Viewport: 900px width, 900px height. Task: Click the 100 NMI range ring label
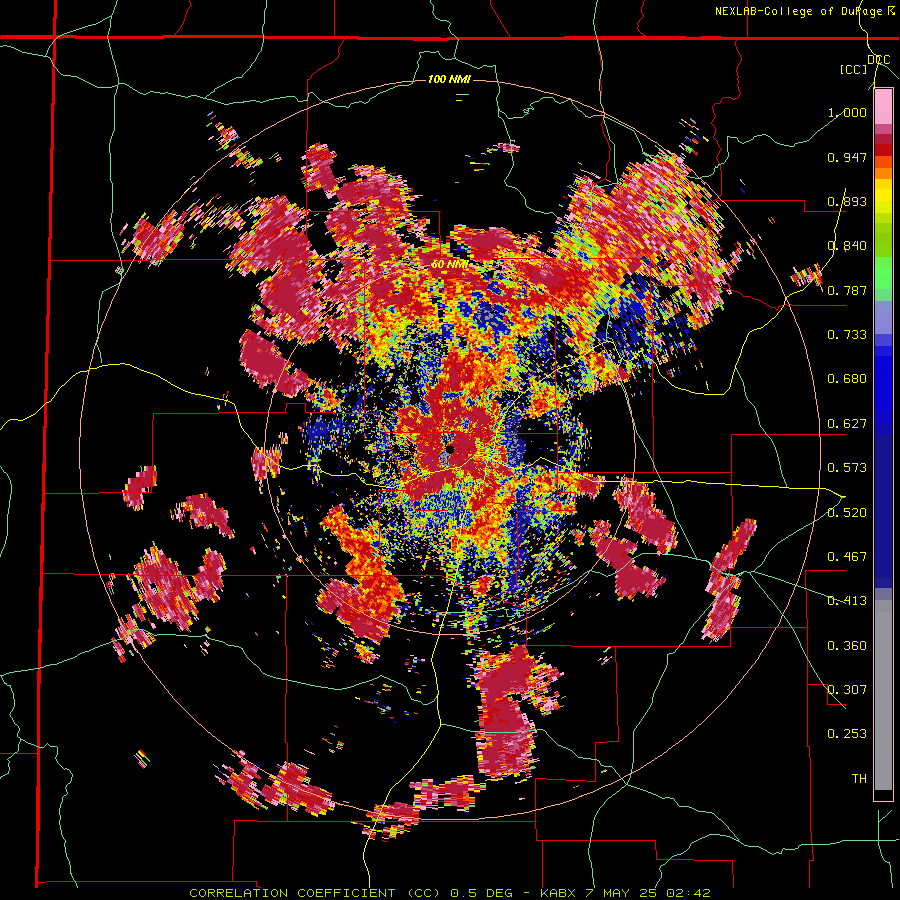click(x=449, y=79)
